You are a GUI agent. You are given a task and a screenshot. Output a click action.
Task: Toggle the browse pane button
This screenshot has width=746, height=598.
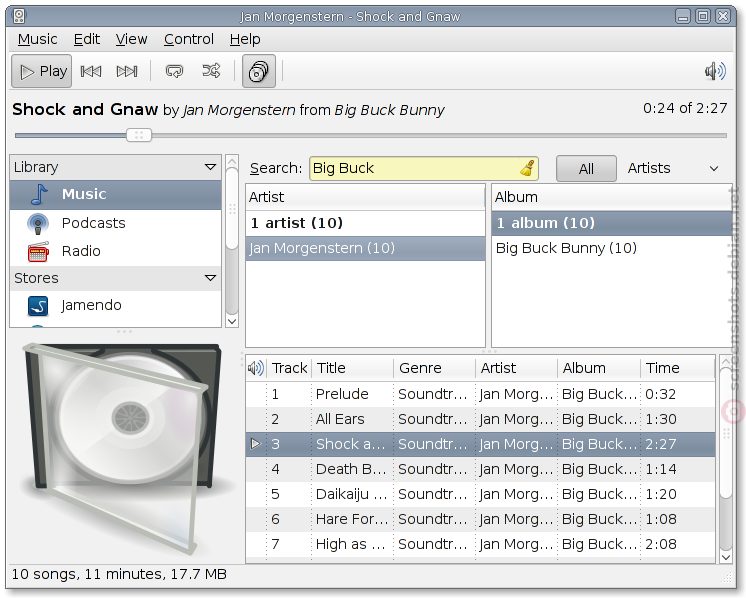pos(259,71)
